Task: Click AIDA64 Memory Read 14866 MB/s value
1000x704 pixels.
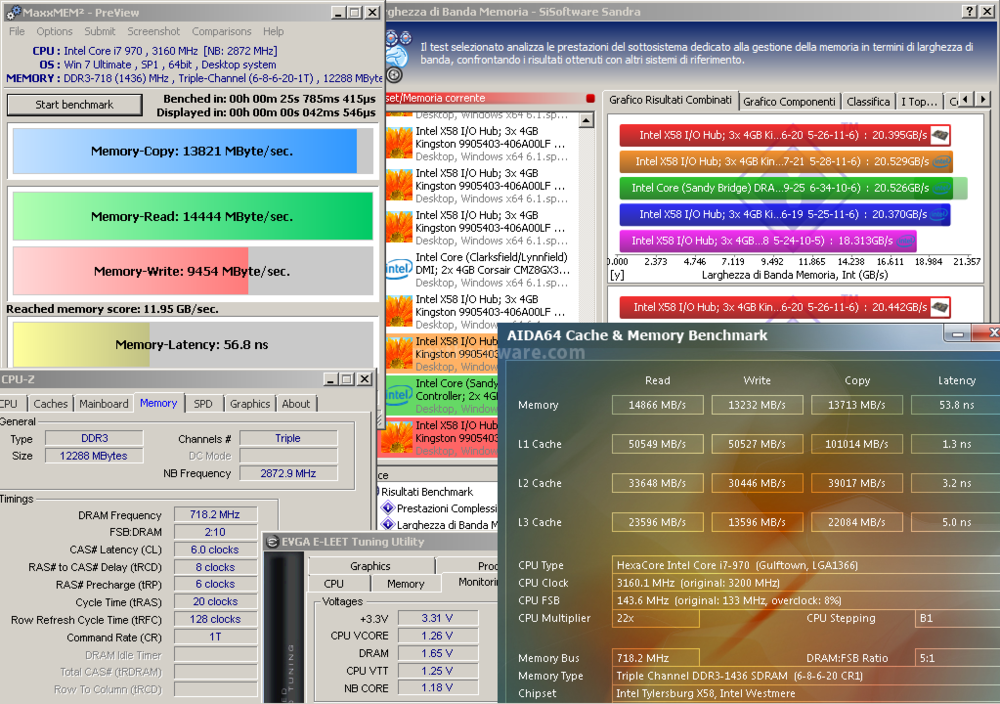Action: [658, 405]
